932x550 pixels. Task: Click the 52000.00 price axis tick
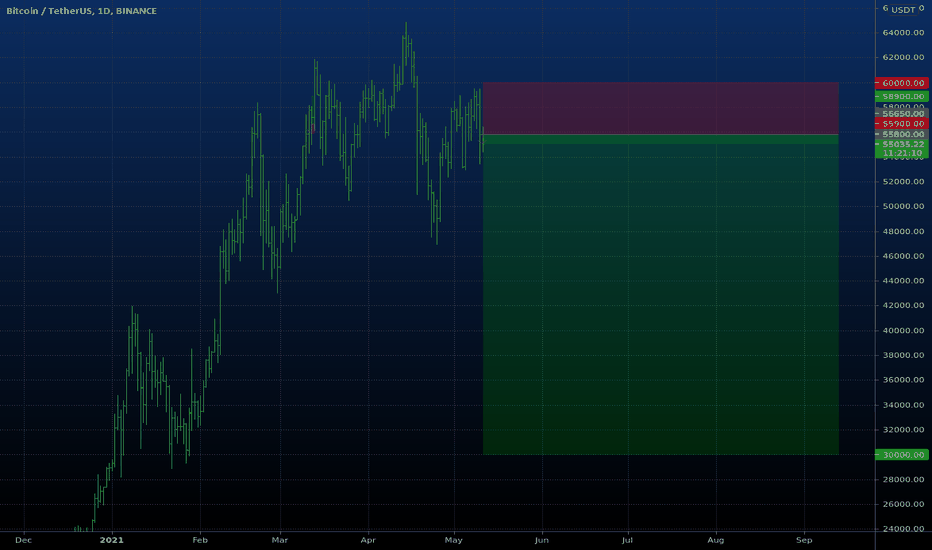pyautogui.click(x=903, y=182)
